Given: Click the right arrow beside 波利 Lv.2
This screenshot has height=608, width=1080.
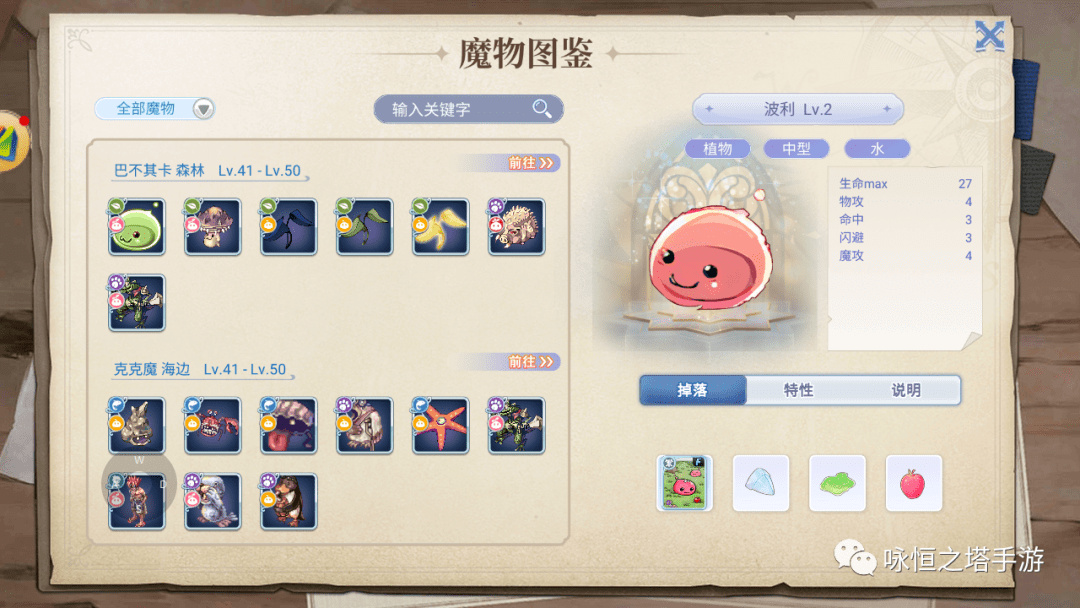Looking at the screenshot, I should tap(887, 109).
